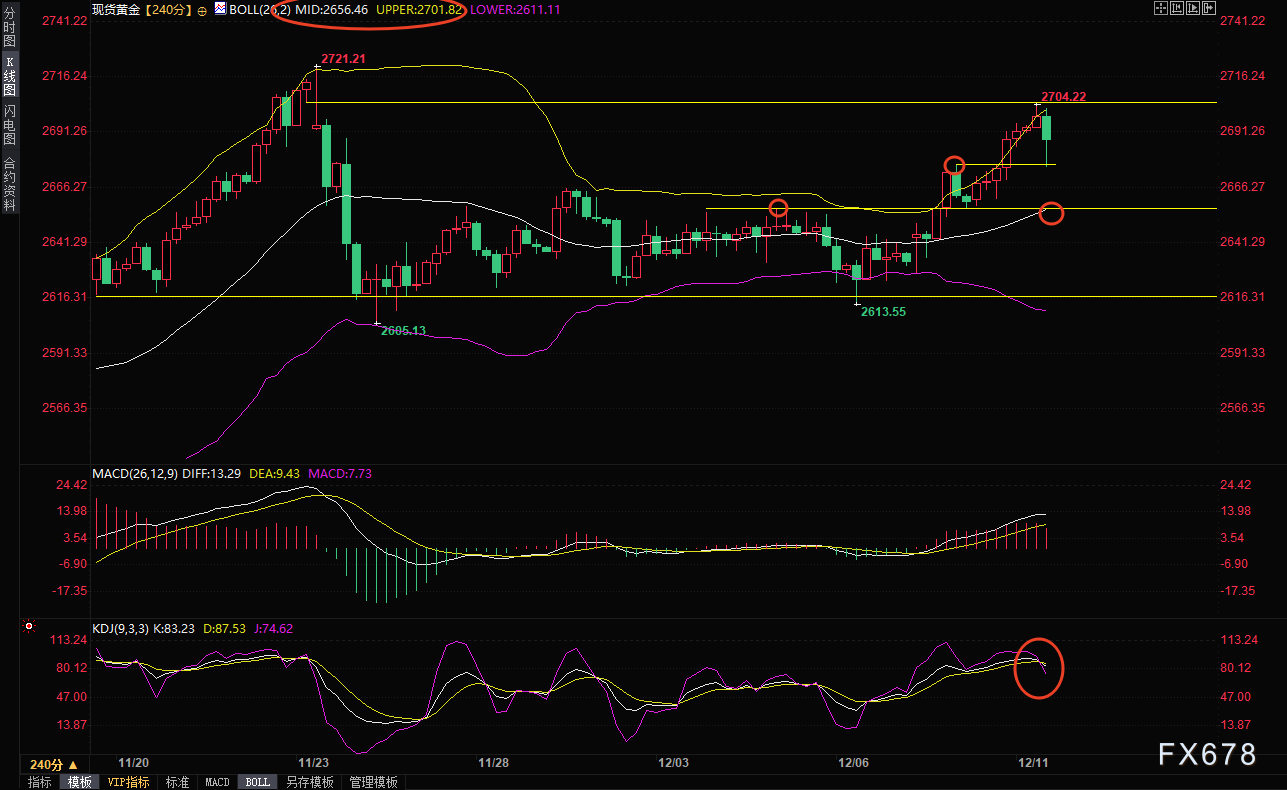Image resolution: width=1287 pixels, height=790 pixels.
Task: Click the DEA:9.43 value
Action: coord(275,473)
